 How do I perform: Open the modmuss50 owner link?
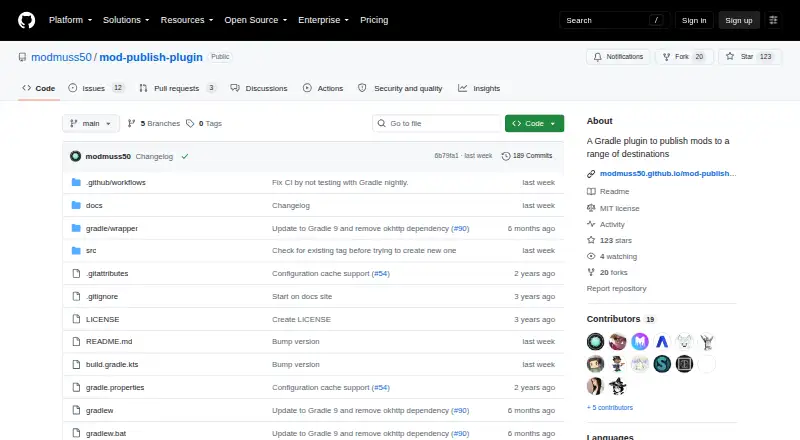(61, 57)
